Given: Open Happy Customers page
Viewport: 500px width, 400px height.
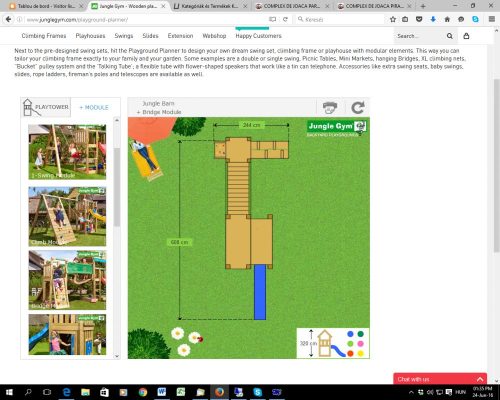Looking at the screenshot, I should [x=258, y=36].
